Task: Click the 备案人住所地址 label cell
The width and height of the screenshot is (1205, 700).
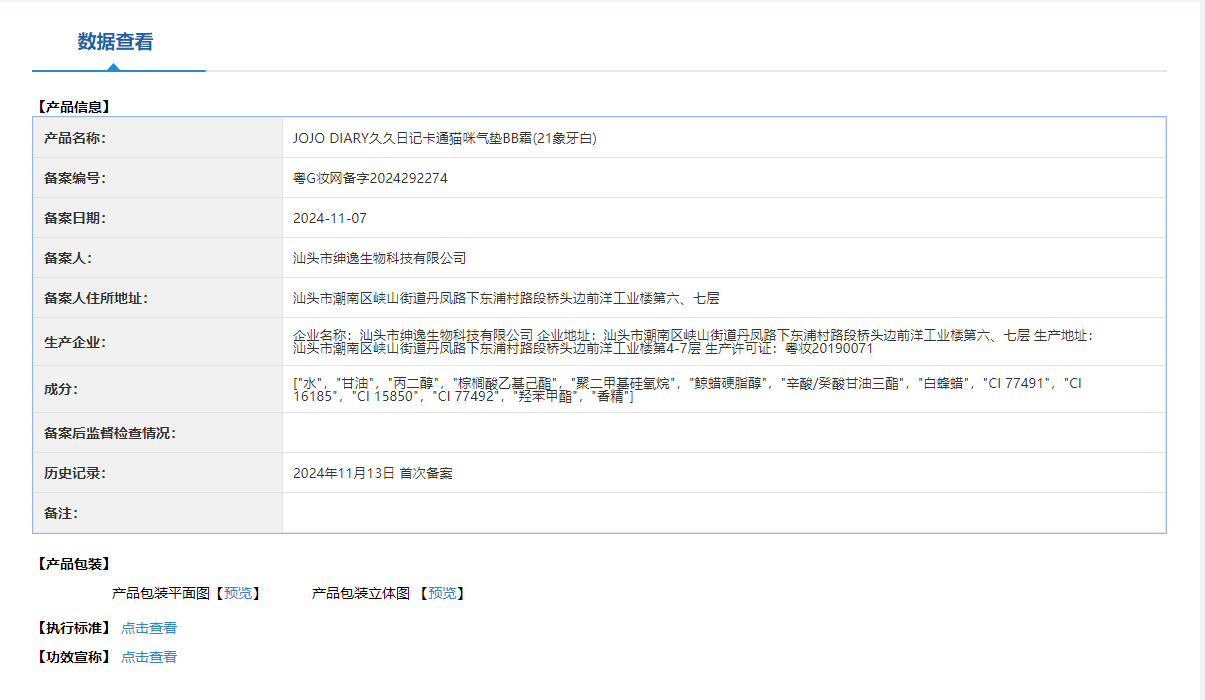Action: pyautogui.click(x=158, y=298)
